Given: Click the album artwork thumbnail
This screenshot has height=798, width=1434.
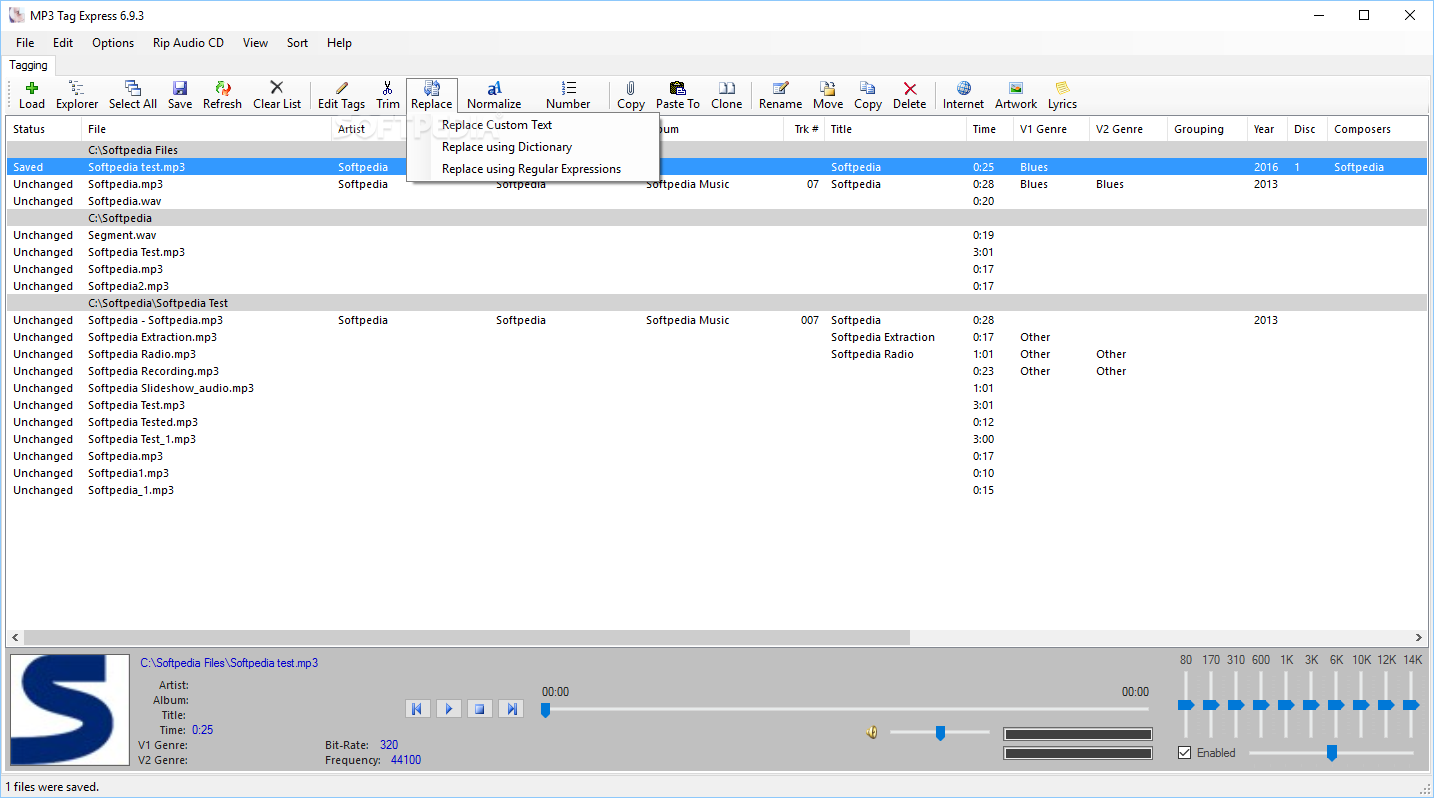Looking at the screenshot, I should pyautogui.click(x=69, y=711).
